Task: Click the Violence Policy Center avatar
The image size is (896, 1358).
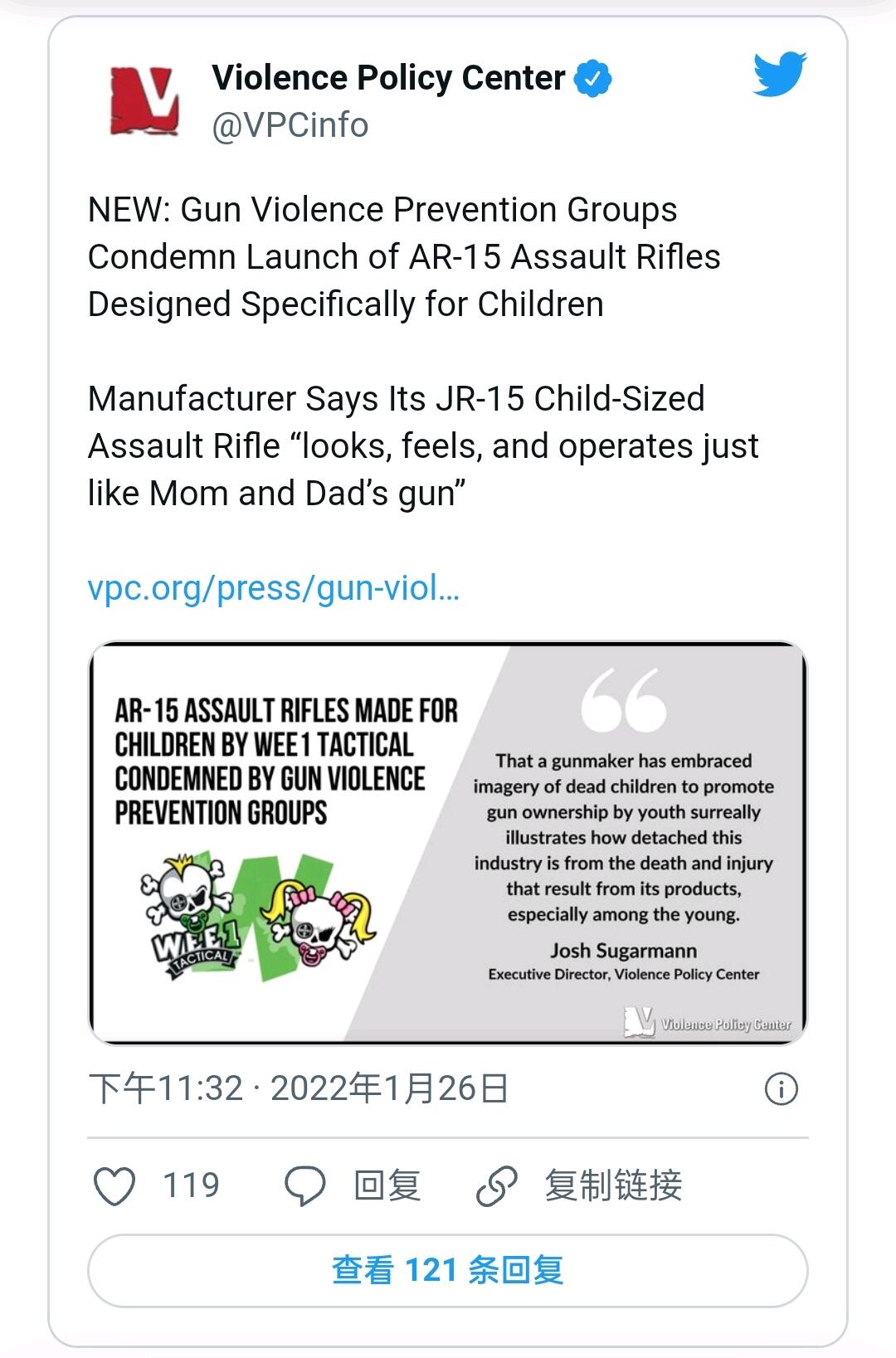Action: (x=144, y=101)
